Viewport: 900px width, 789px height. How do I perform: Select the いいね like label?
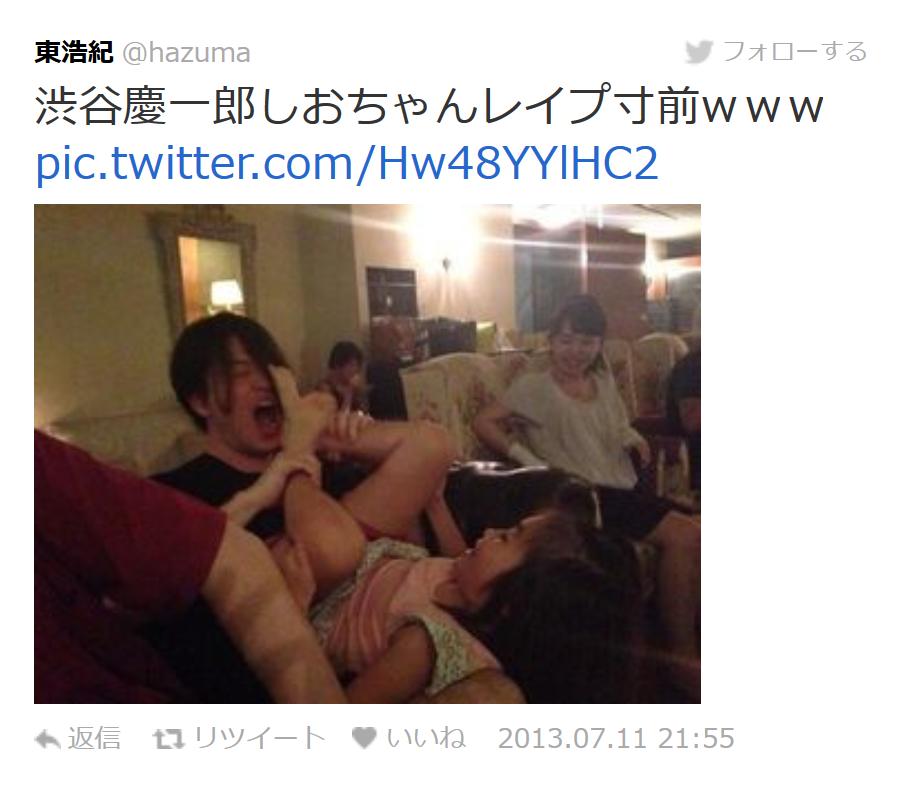[x=426, y=739]
